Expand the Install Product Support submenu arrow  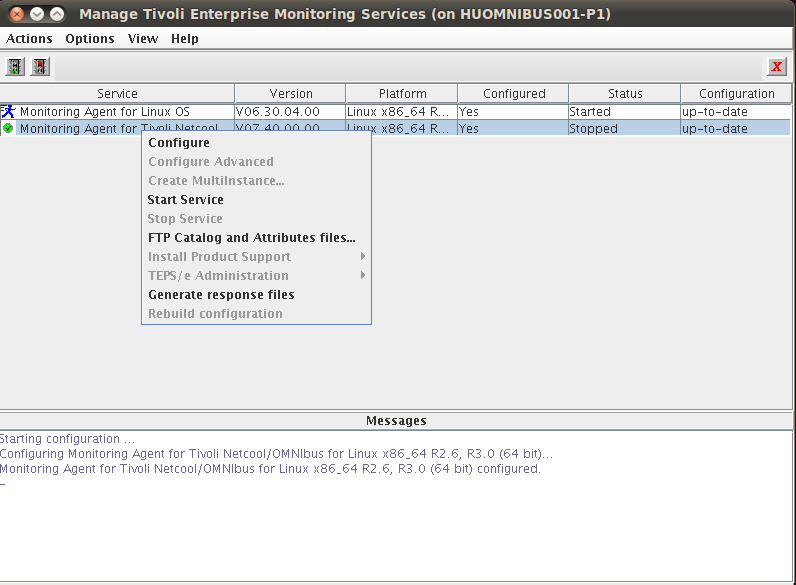(362, 256)
